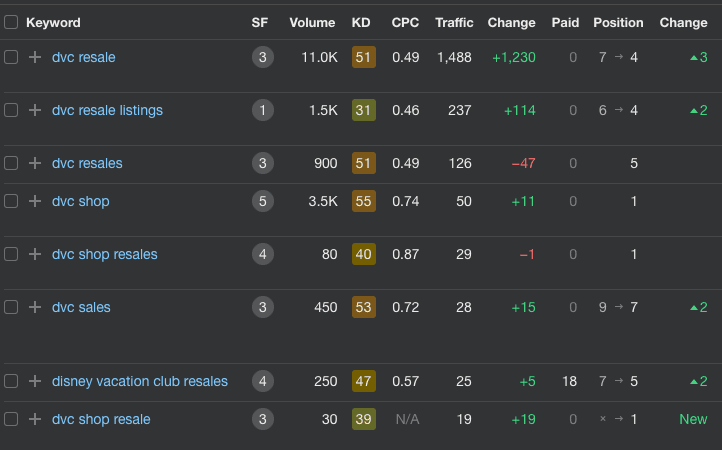Expand the dvc shop keyword row
This screenshot has height=450, width=722.
pyautogui.click(x=35, y=202)
